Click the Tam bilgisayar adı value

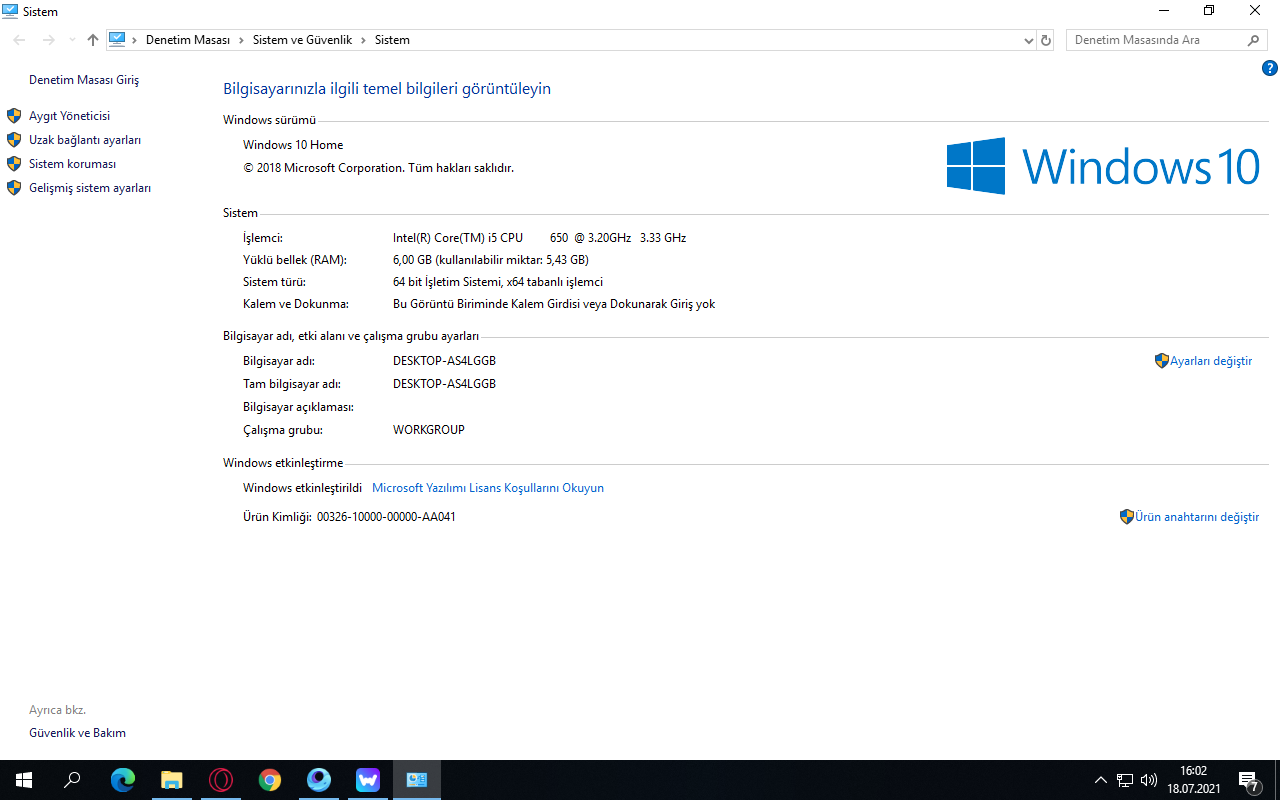pos(444,384)
